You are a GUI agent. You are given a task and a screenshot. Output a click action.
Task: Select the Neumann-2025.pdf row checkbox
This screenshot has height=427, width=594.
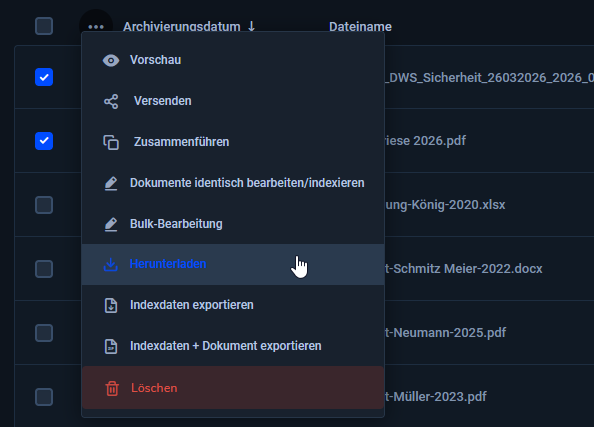tap(44, 333)
